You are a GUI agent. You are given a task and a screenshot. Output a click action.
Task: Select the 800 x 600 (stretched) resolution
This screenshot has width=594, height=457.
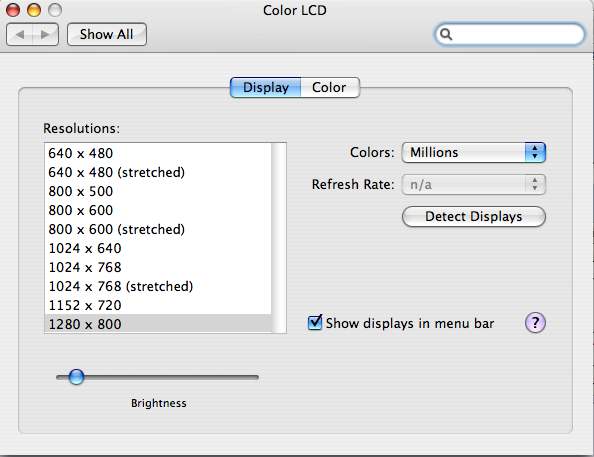click(x=158, y=229)
